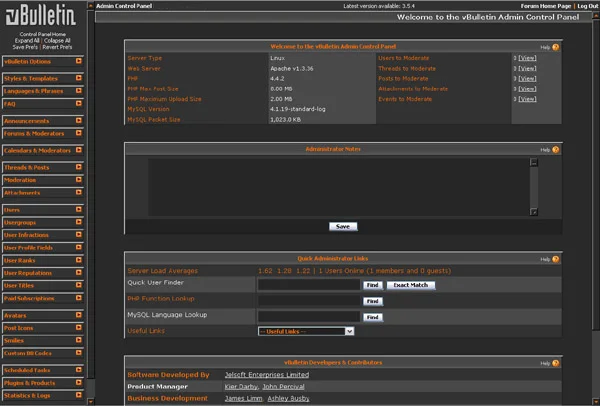Click help icon in Administrator Notes header

pyautogui.click(x=555, y=149)
